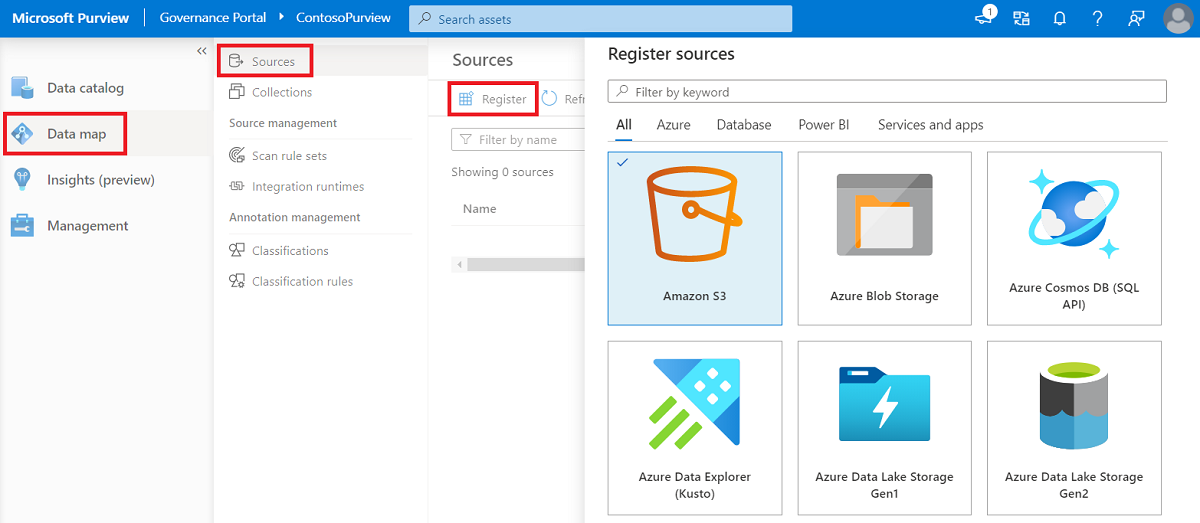
Task: Switch to the Azure tab
Action: tap(674, 125)
